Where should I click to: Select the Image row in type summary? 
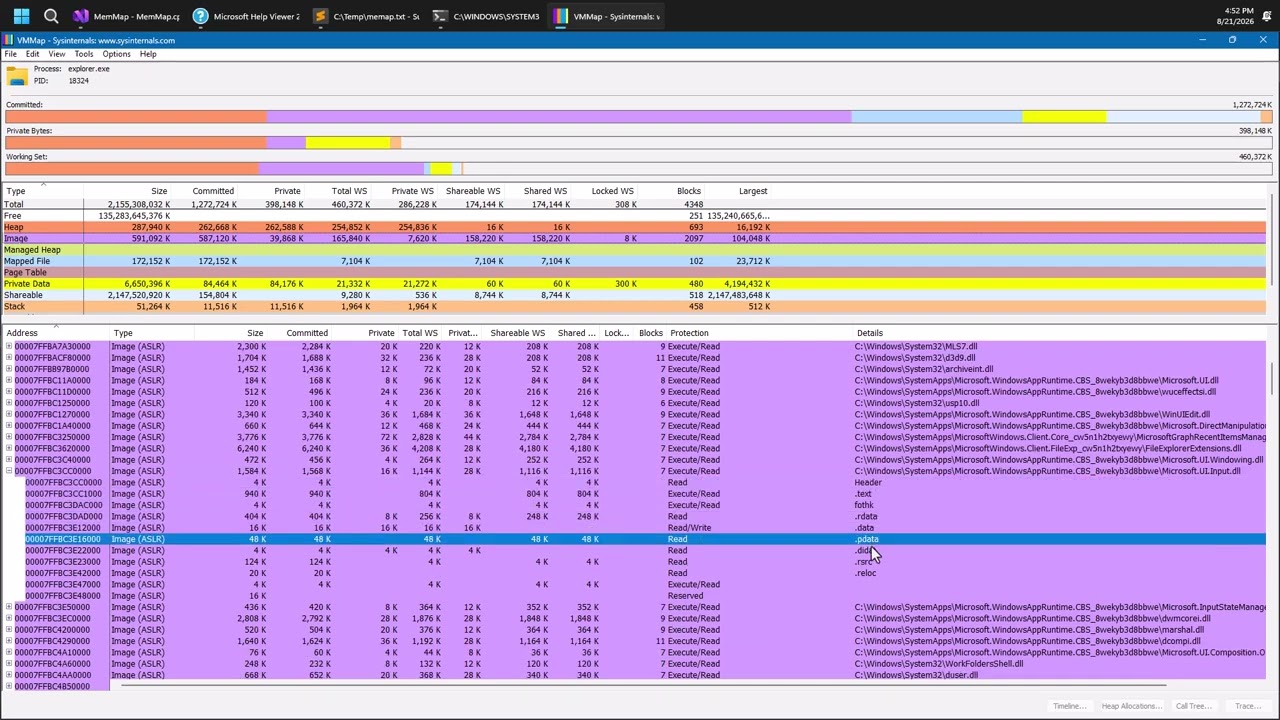[x=635, y=238]
